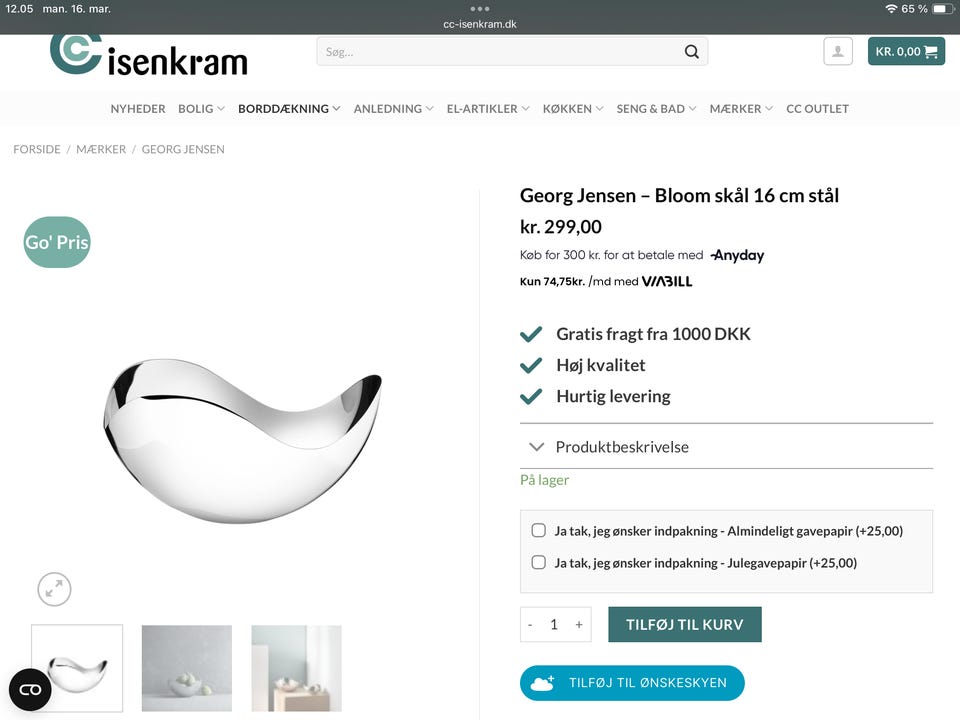Open the shopping cart showing KR. 0,00
This screenshot has width=960, height=720.
(906, 52)
